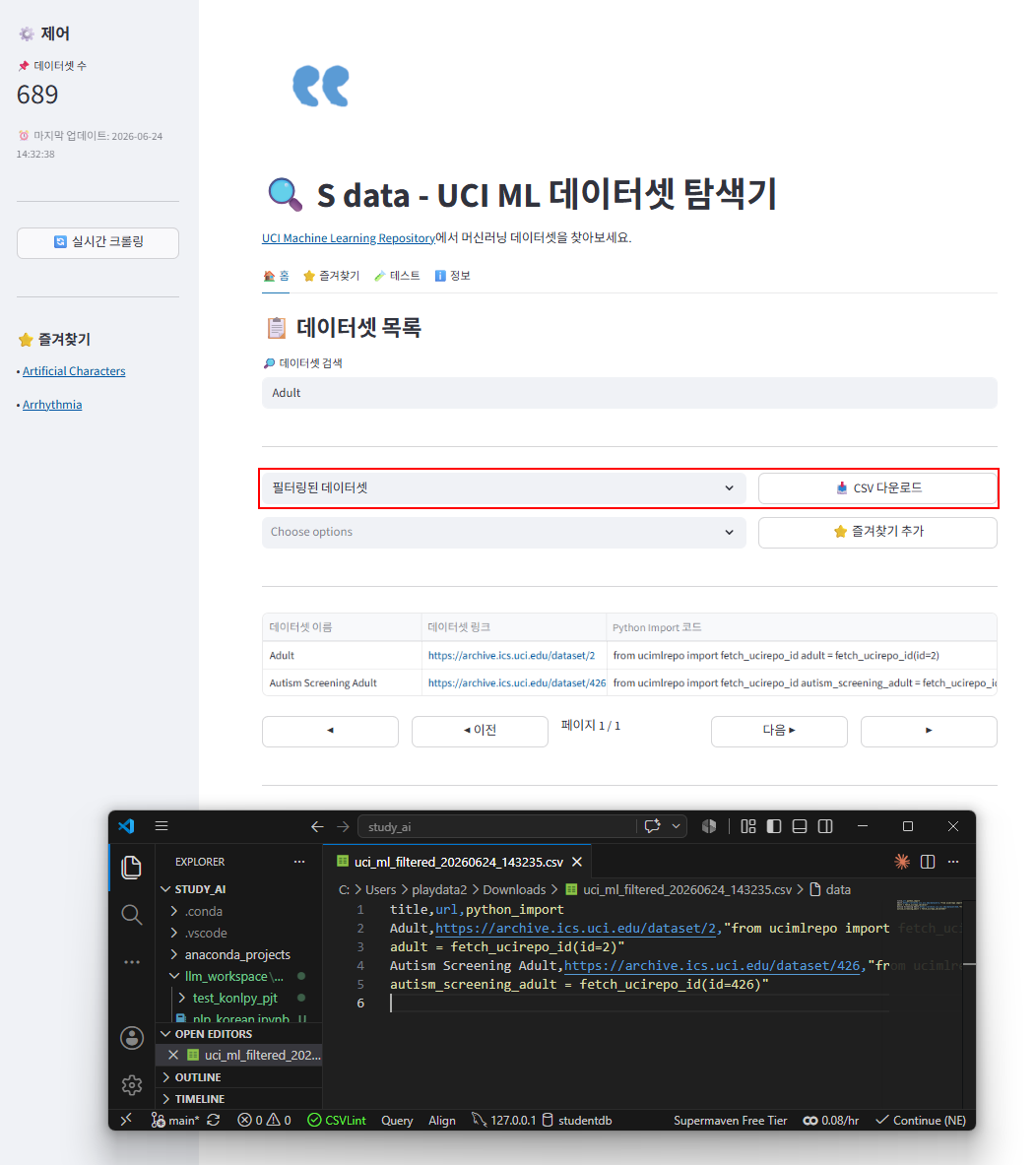Click the 이전 page button
The width and height of the screenshot is (1036, 1165).
tap(480, 731)
